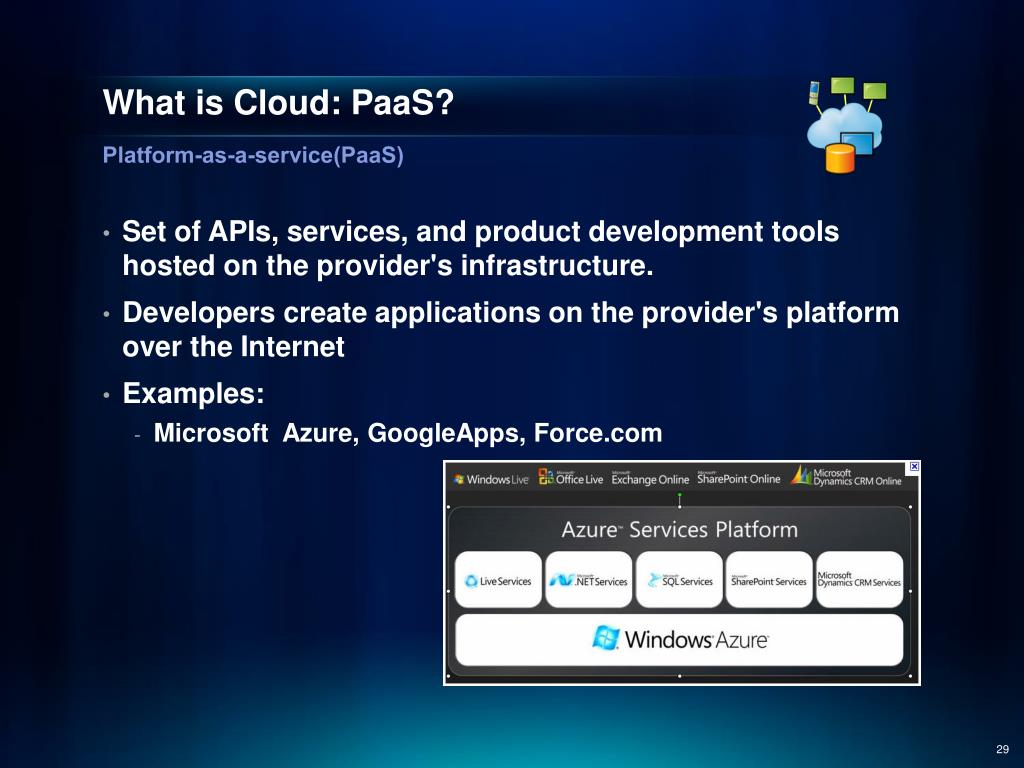Click the slide title What is Cloud: PaaS?
The image size is (1024, 768).
278,103
